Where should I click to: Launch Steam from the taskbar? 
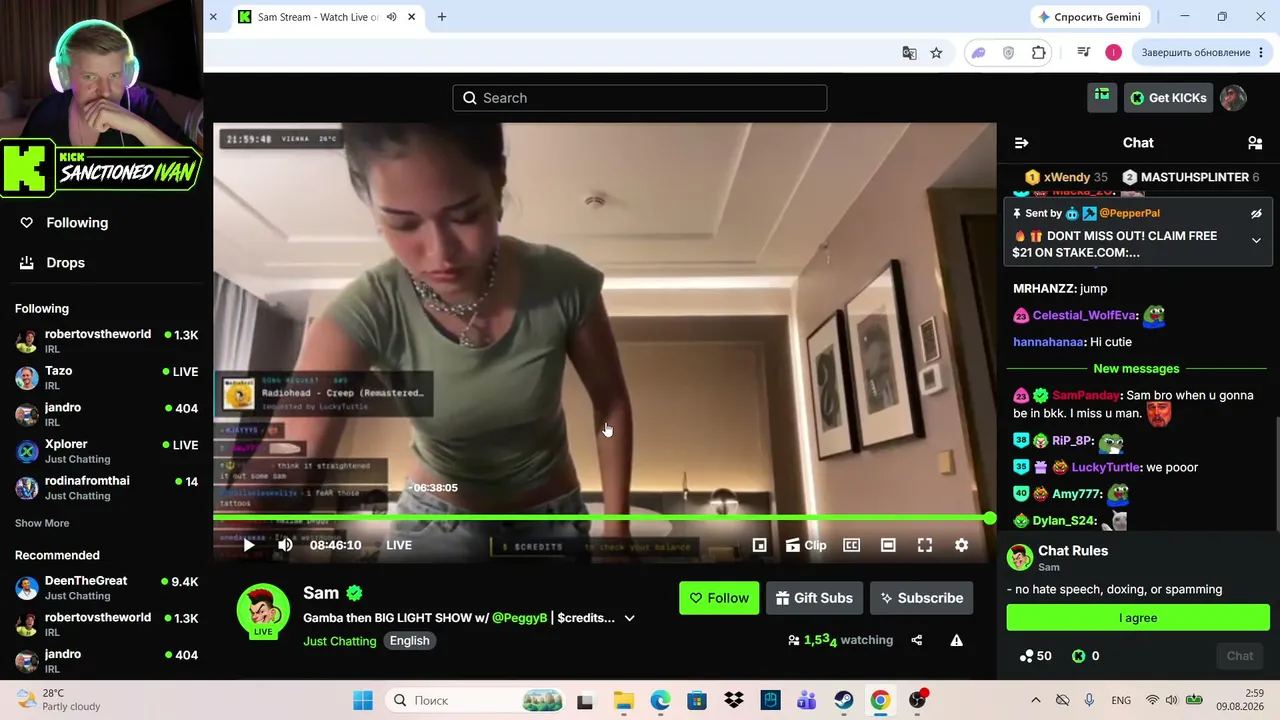pos(843,700)
